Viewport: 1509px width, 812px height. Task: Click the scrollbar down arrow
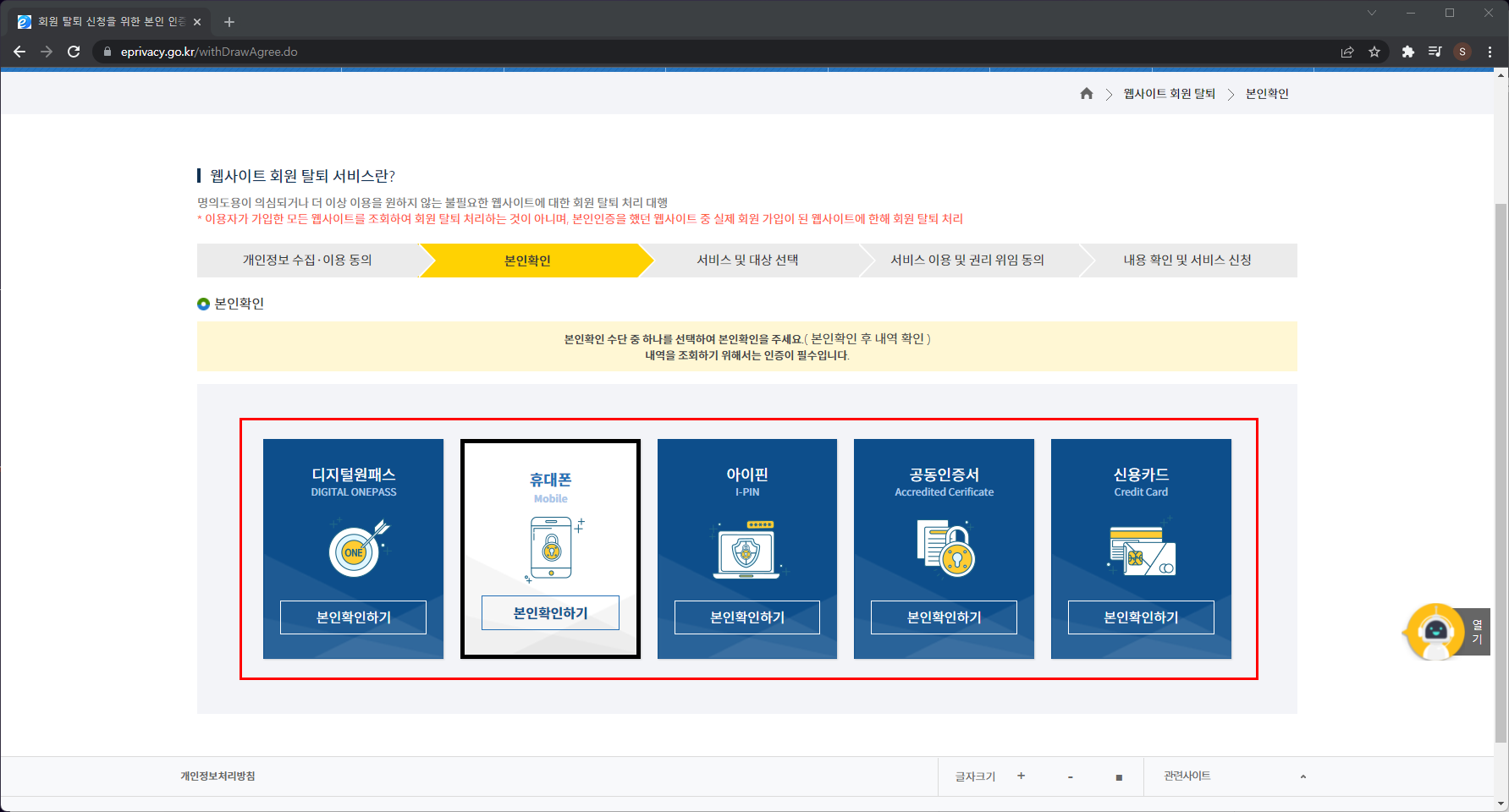pos(1501,804)
